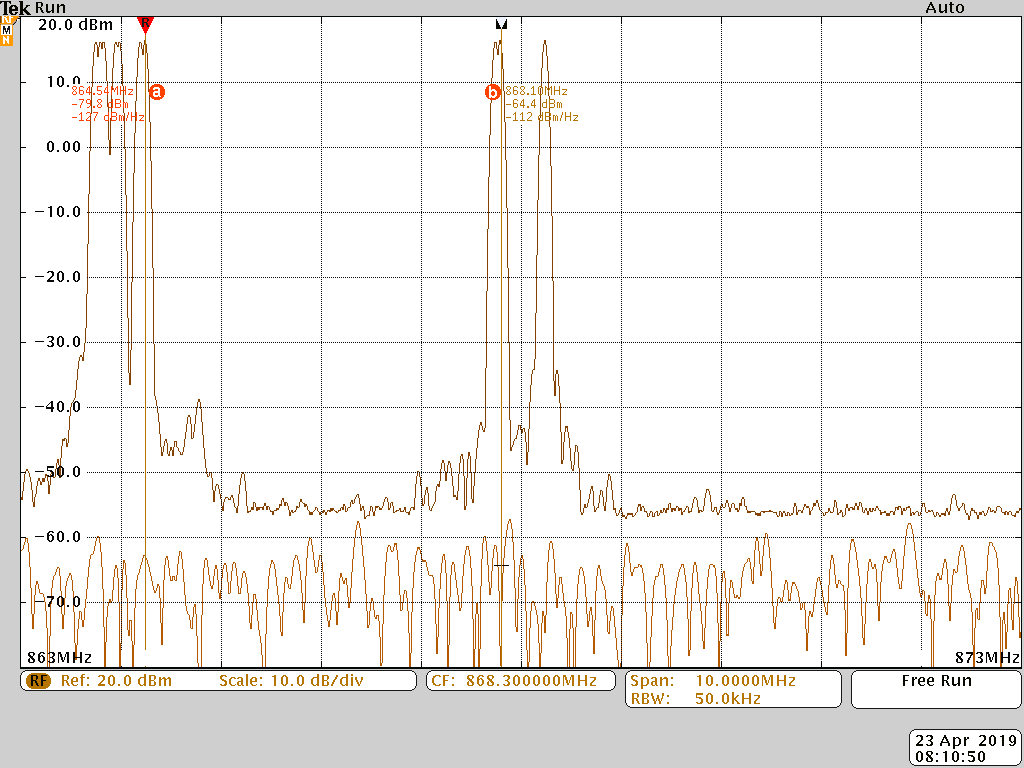Viewport: 1024px width, 768px height.
Task: Click the CF 868.300000MHz center frequency box
Action: pyautogui.click(x=520, y=681)
